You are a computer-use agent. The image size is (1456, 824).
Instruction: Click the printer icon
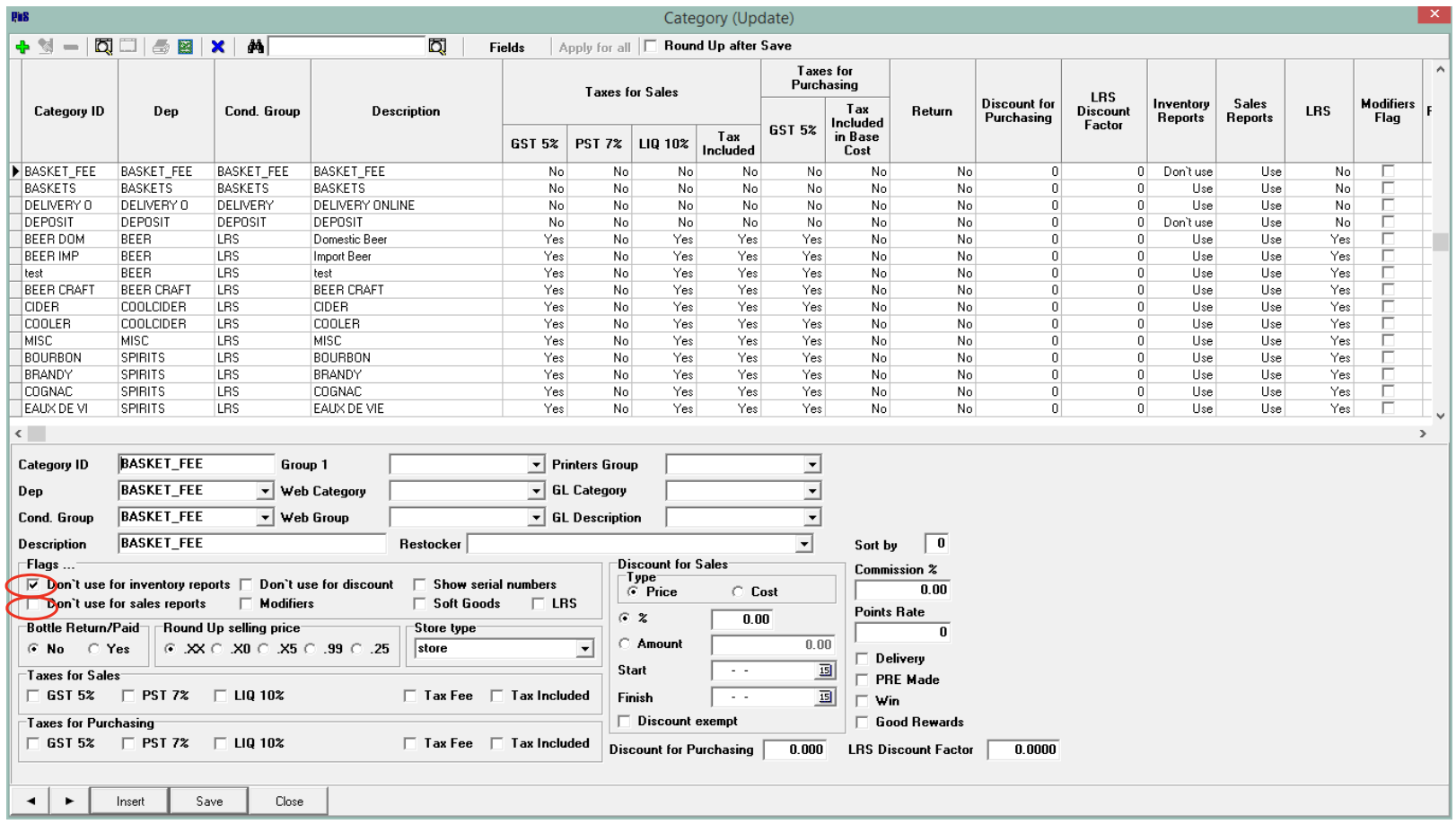(161, 47)
